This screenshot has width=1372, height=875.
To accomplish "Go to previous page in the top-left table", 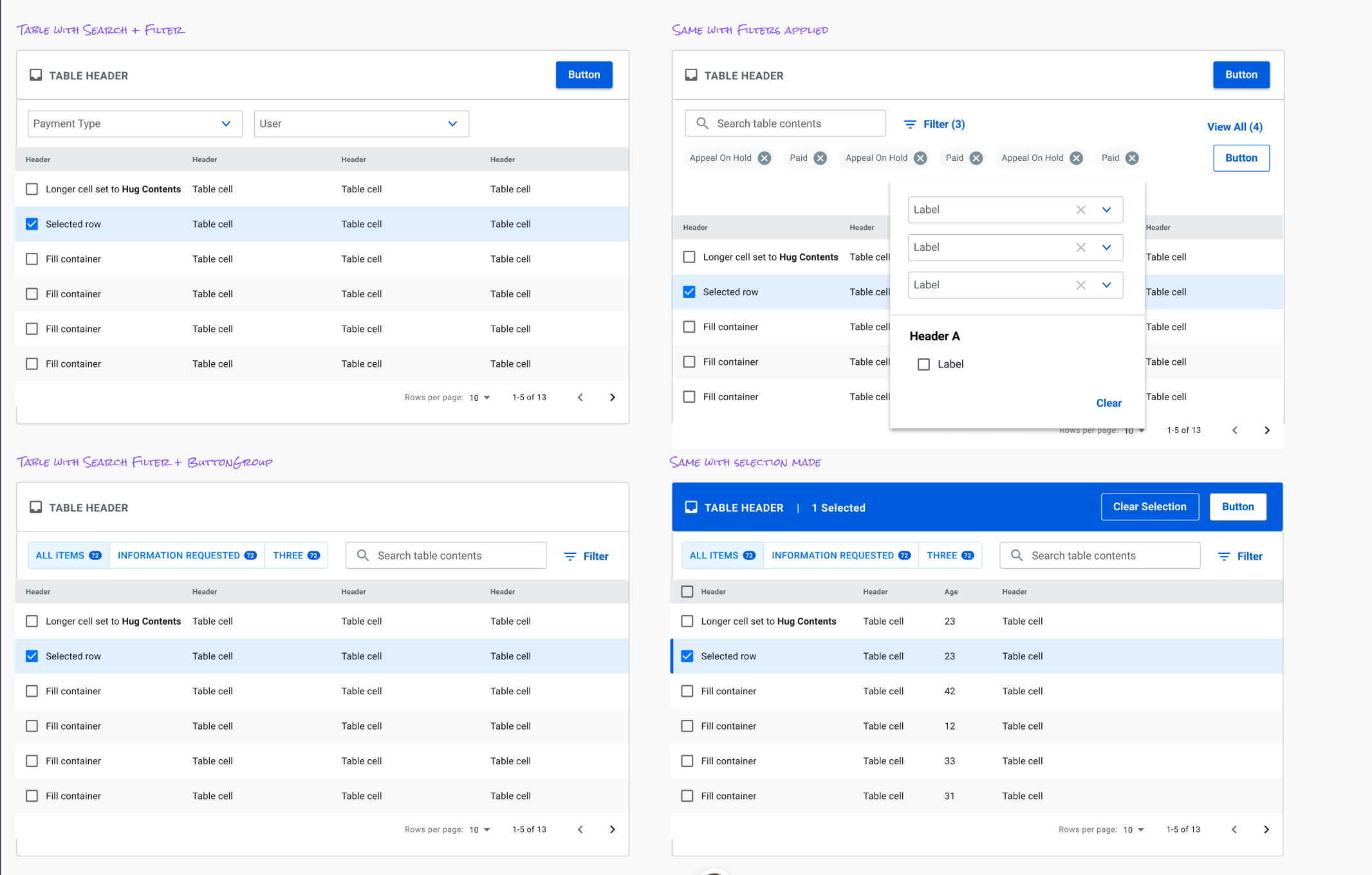I will pyautogui.click(x=580, y=398).
